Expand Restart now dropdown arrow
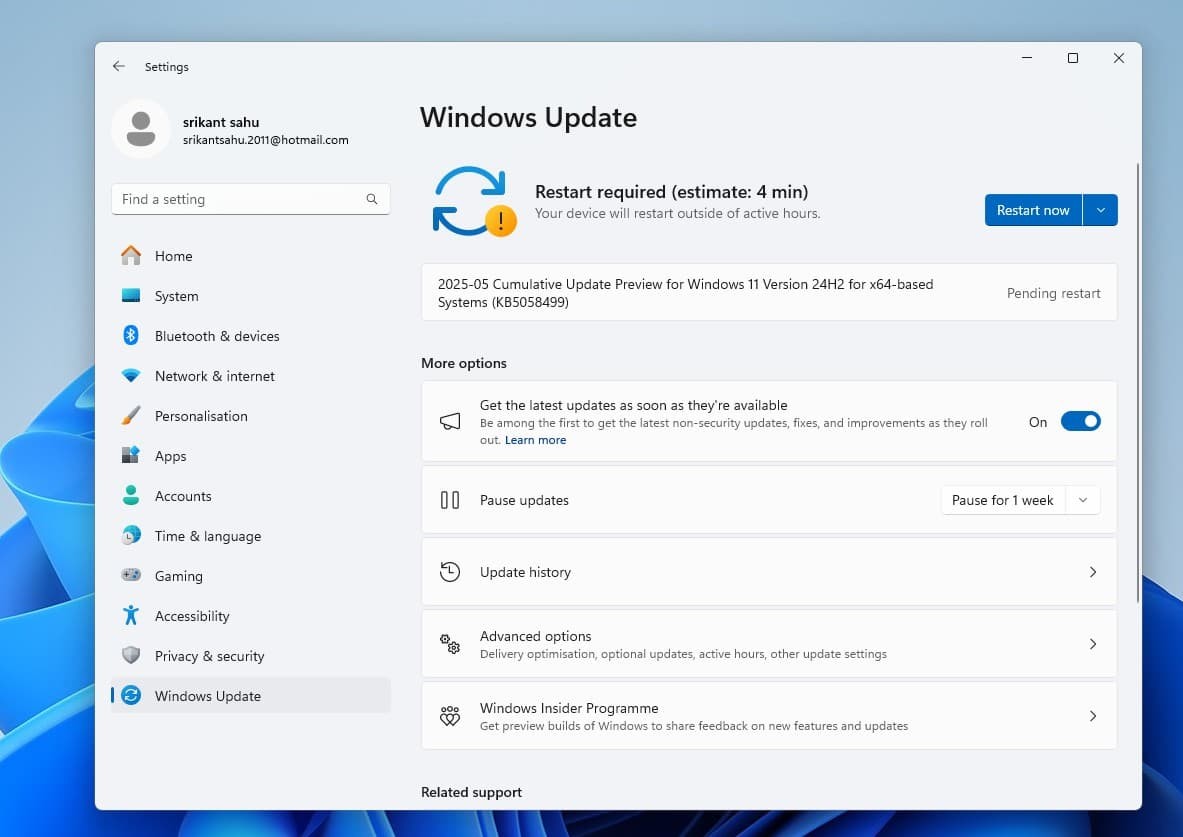Screen dimensions: 1183x837 1100,210
